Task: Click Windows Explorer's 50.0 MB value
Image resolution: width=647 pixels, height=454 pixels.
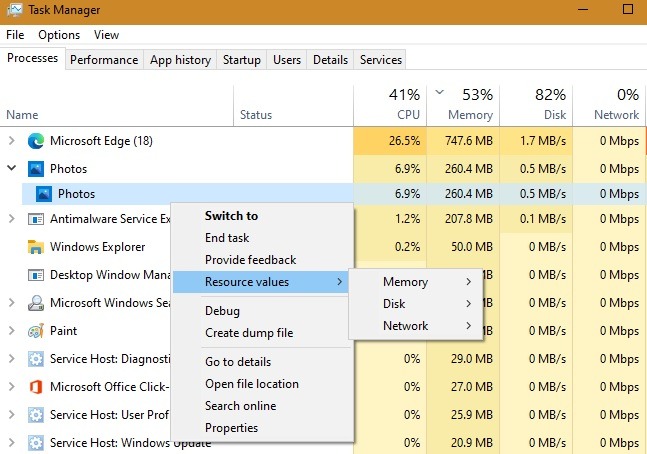Action: 463,247
